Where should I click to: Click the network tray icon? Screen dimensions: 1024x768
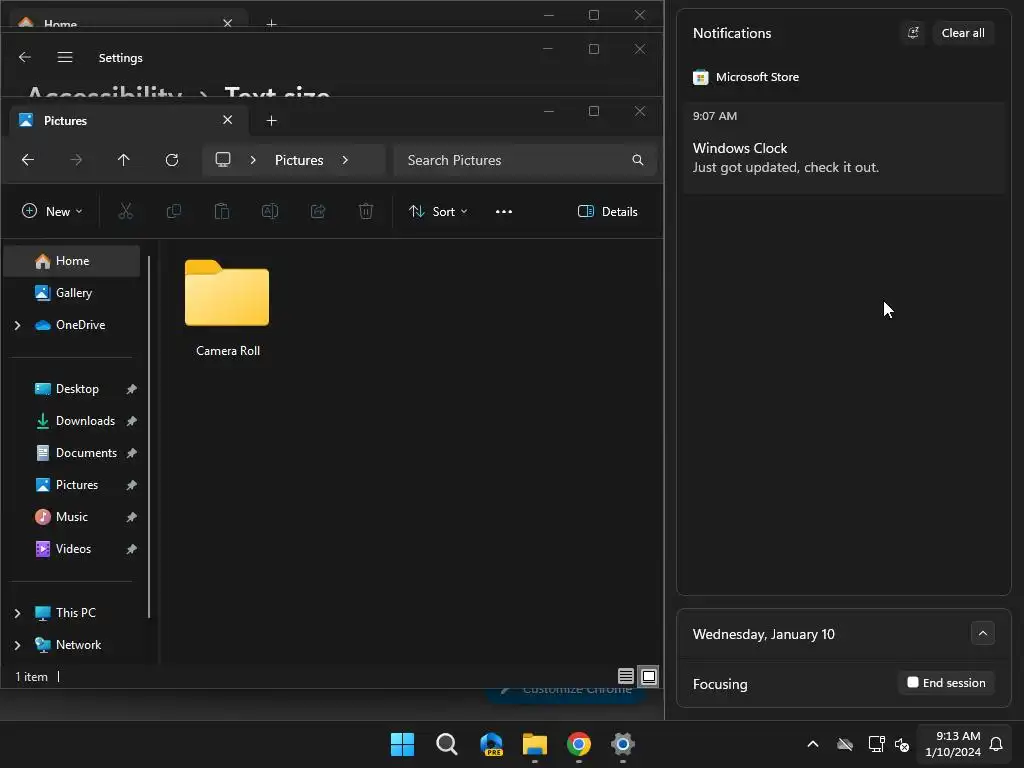click(x=876, y=744)
